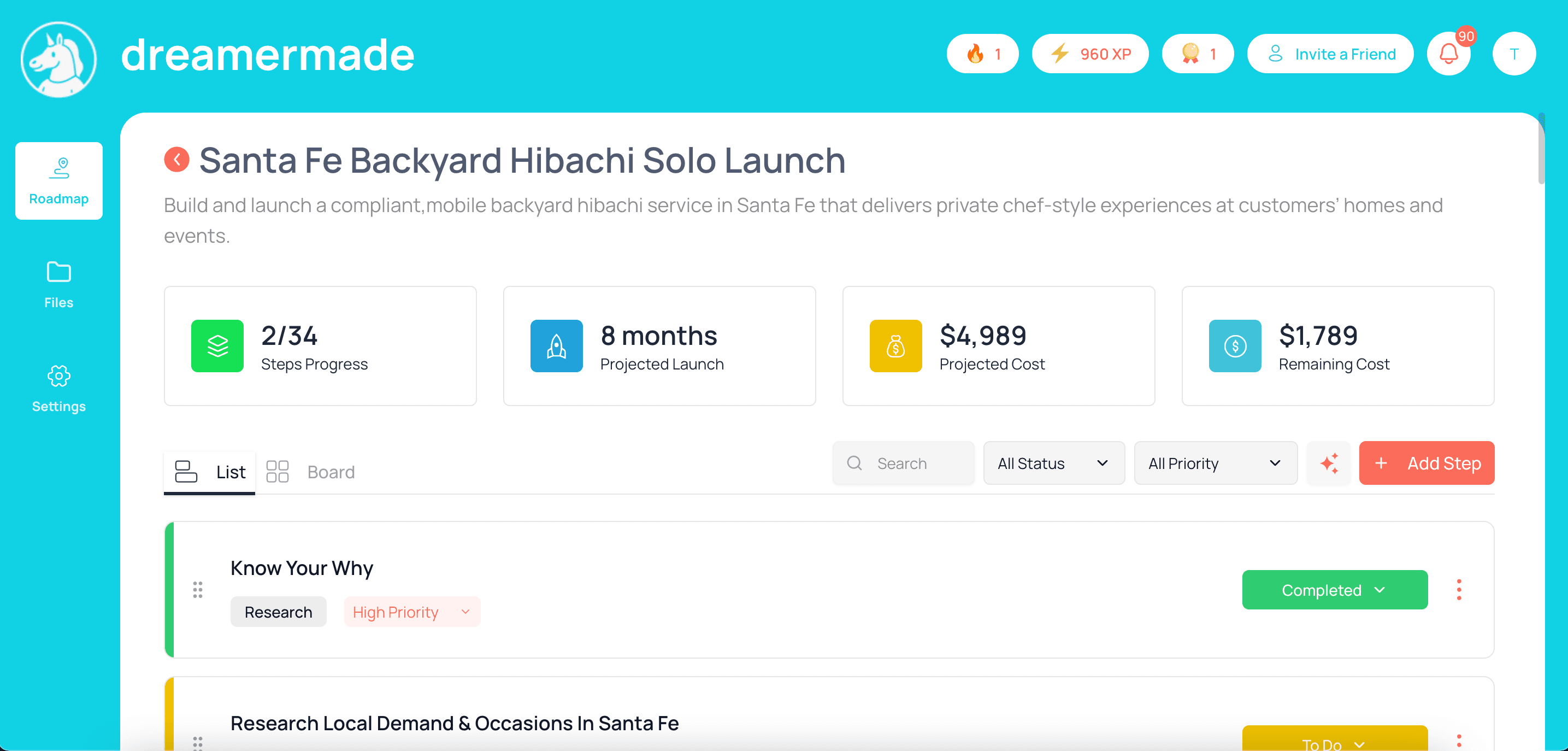The width and height of the screenshot is (1568, 751).
Task: Click the red back arrow beside project title
Action: (176, 160)
